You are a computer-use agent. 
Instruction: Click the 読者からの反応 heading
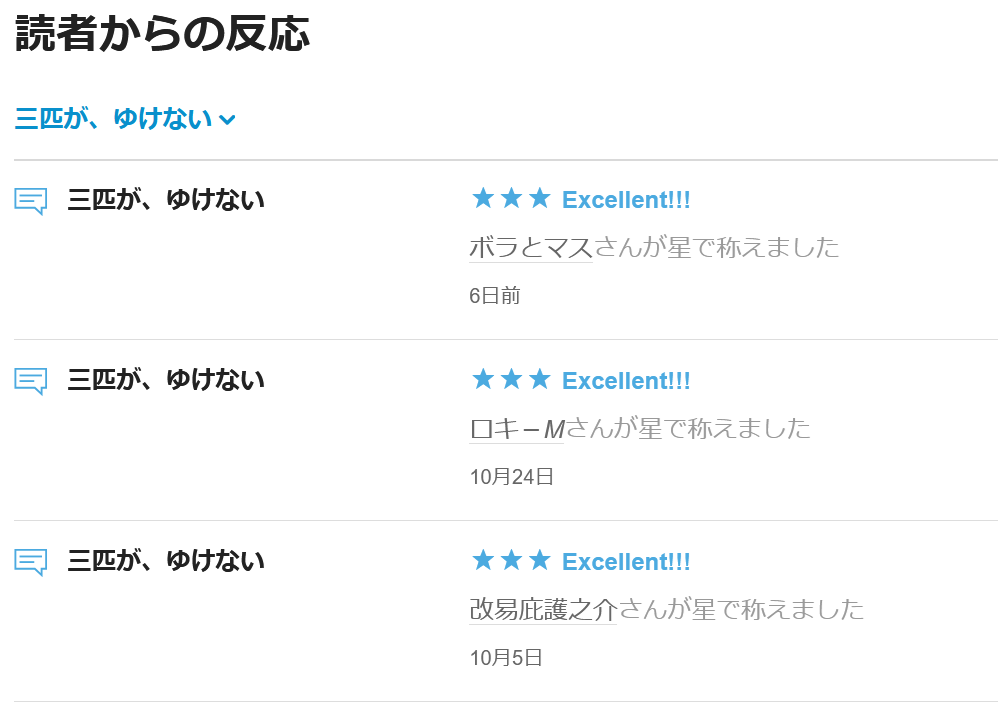pos(162,33)
